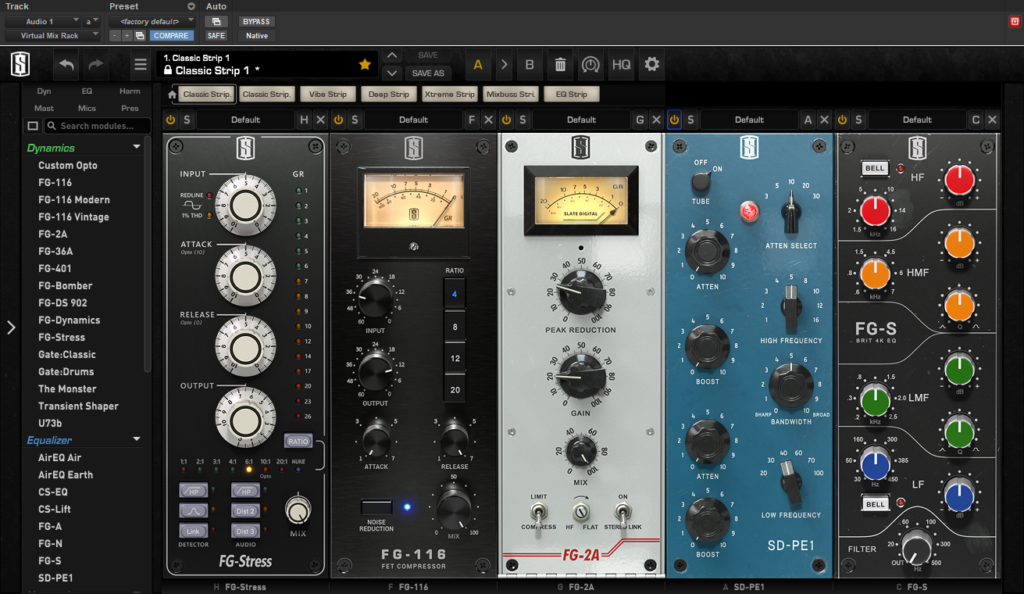Open SD-PE1 Default preset dropdown

pos(748,119)
